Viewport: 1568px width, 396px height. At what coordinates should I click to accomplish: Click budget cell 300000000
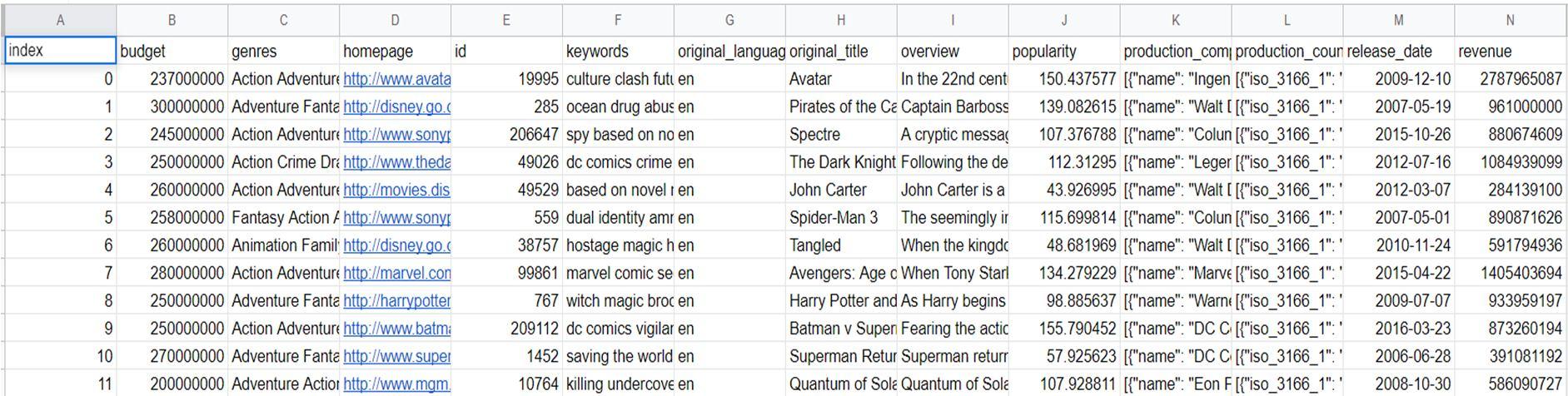click(x=172, y=106)
